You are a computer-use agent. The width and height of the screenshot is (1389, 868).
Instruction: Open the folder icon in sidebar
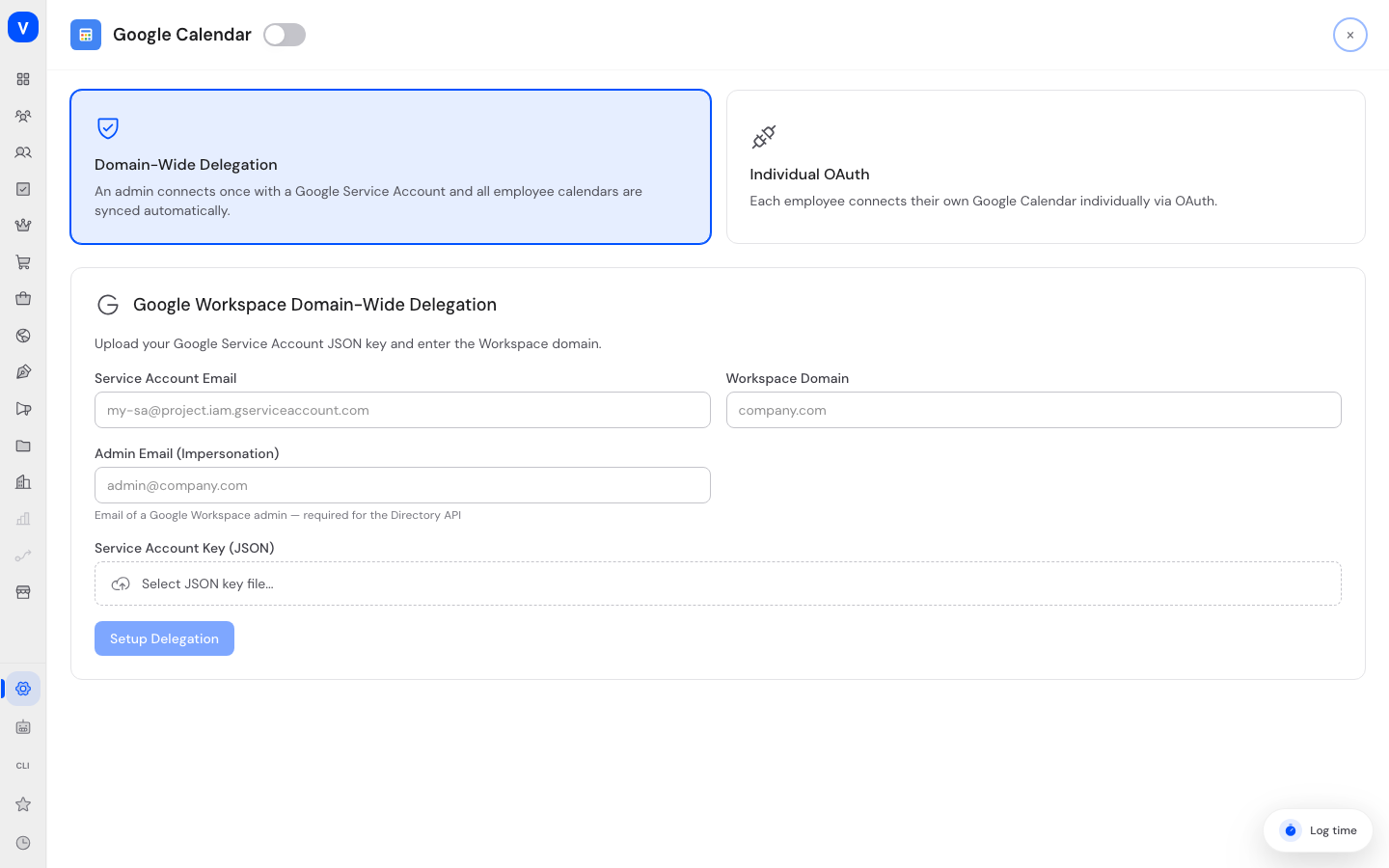coord(23,446)
